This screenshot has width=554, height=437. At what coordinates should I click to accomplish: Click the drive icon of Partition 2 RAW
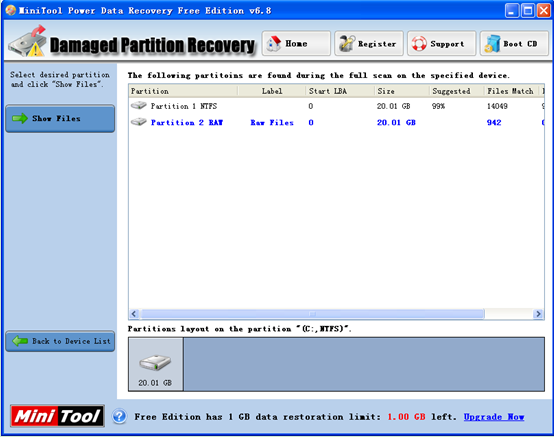click(x=138, y=122)
